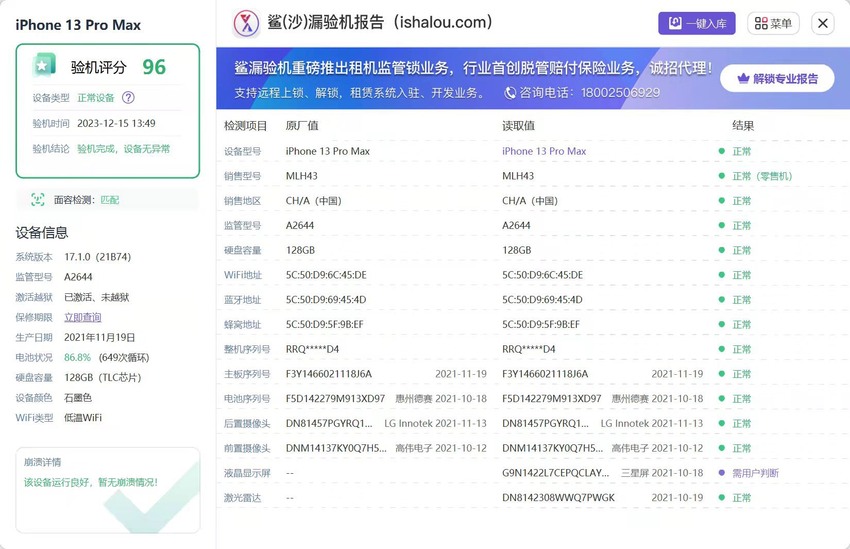Viewport: 850px width, 549px height.
Task: Click factory sales model MLH43
Action: coord(301,176)
